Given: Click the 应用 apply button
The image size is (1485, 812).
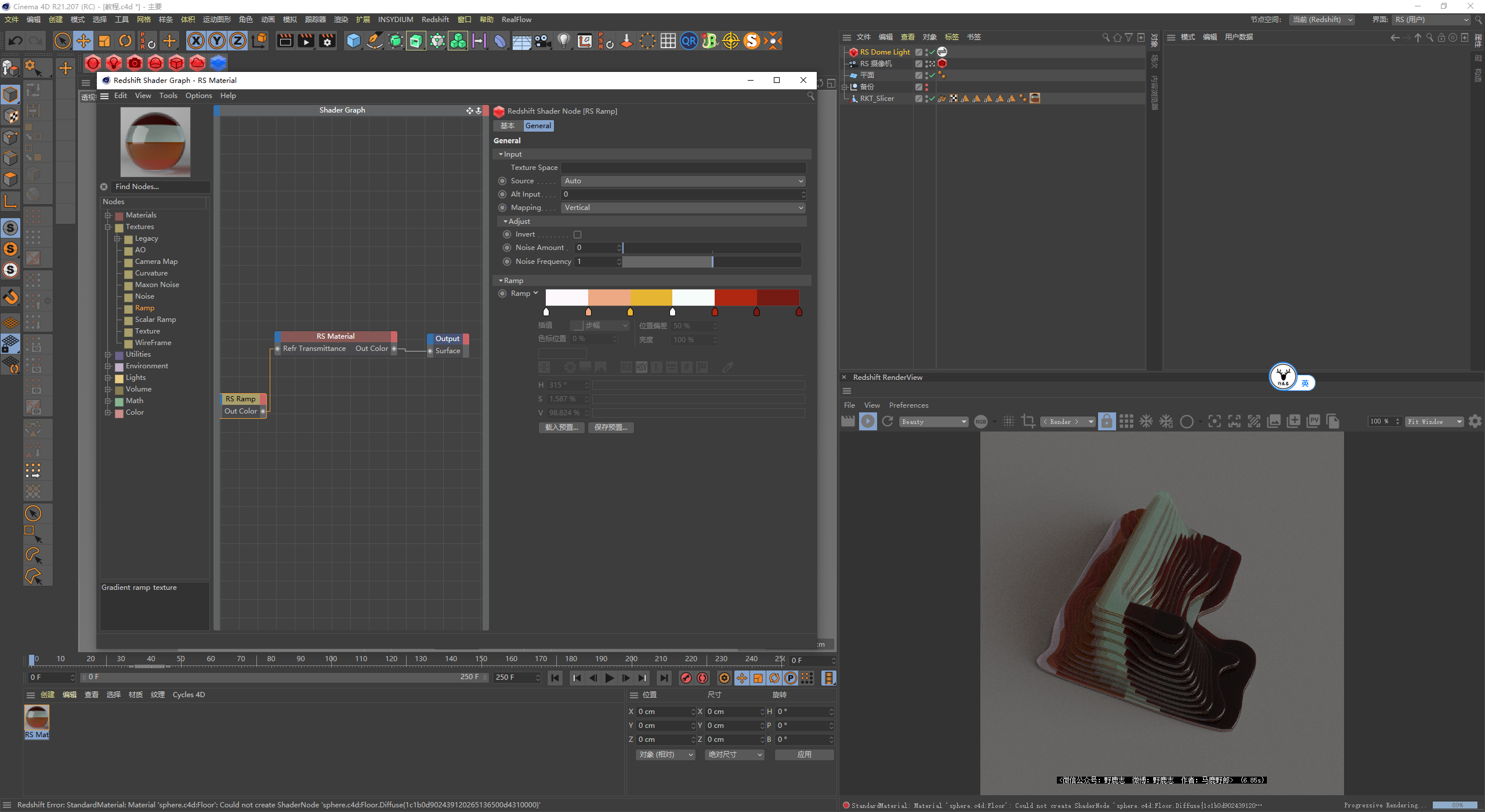Looking at the screenshot, I should tap(804, 755).
